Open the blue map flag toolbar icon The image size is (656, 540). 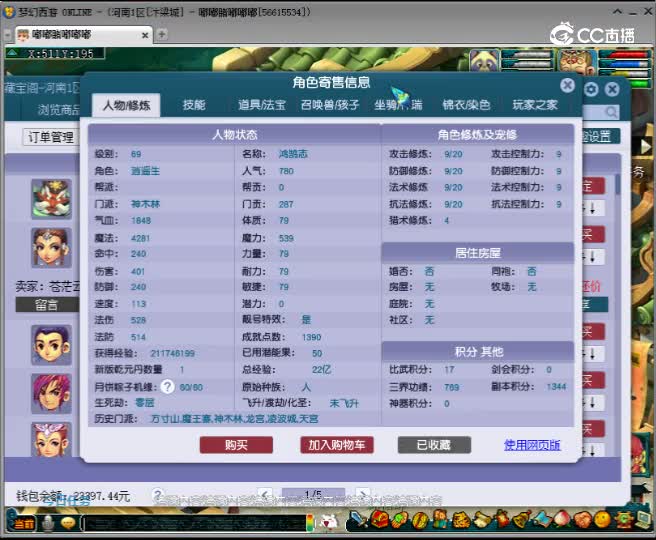542,520
